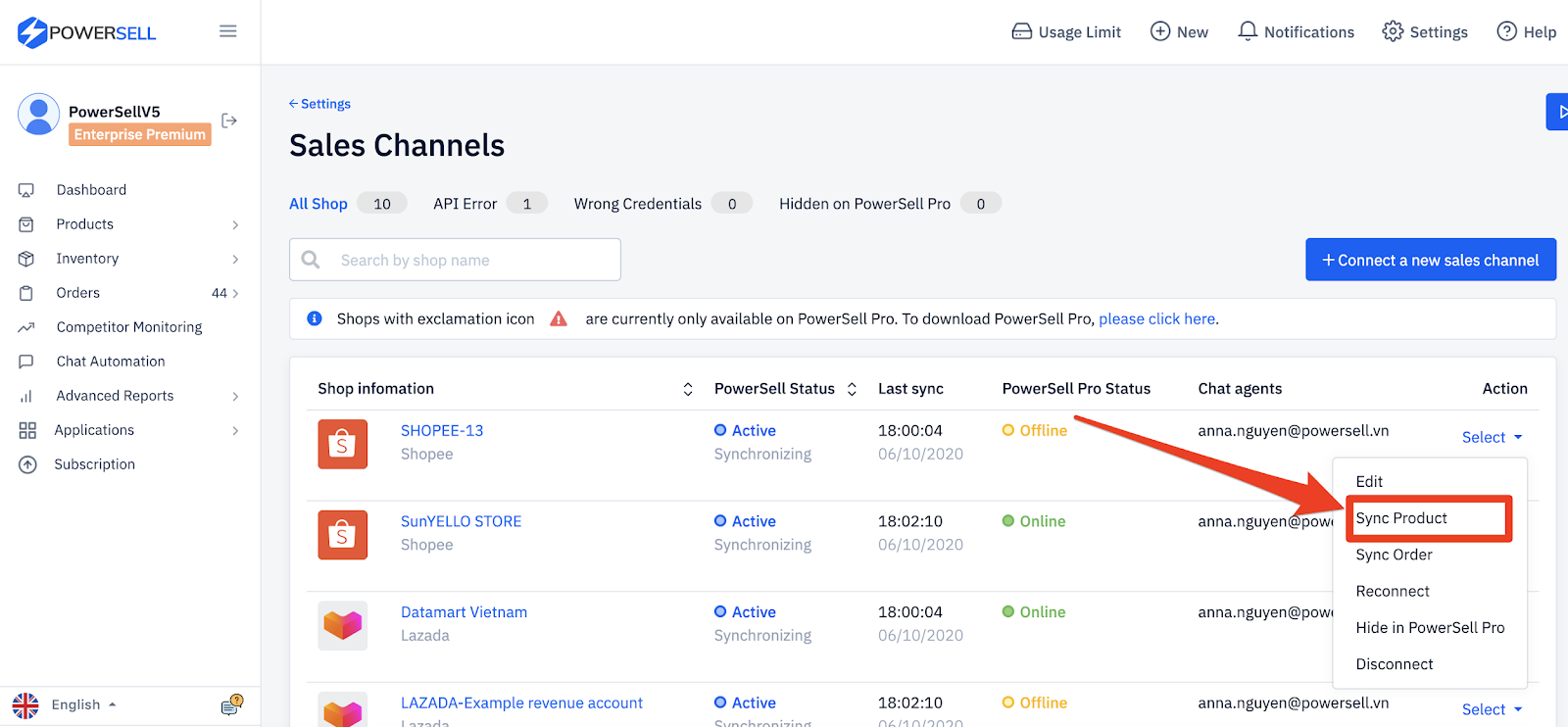
Task: Click the 'please click here' link
Action: coord(1157,318)
